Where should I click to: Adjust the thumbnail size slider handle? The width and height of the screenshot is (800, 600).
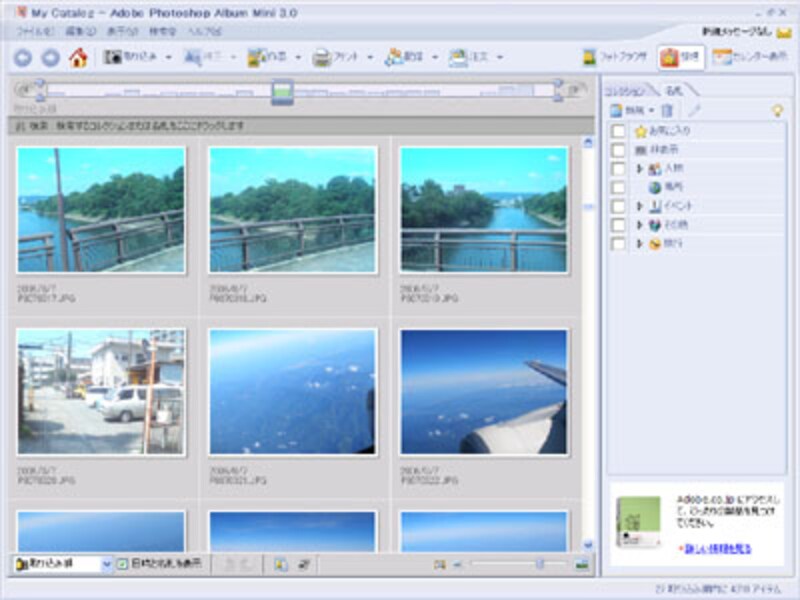coord(539,564)
